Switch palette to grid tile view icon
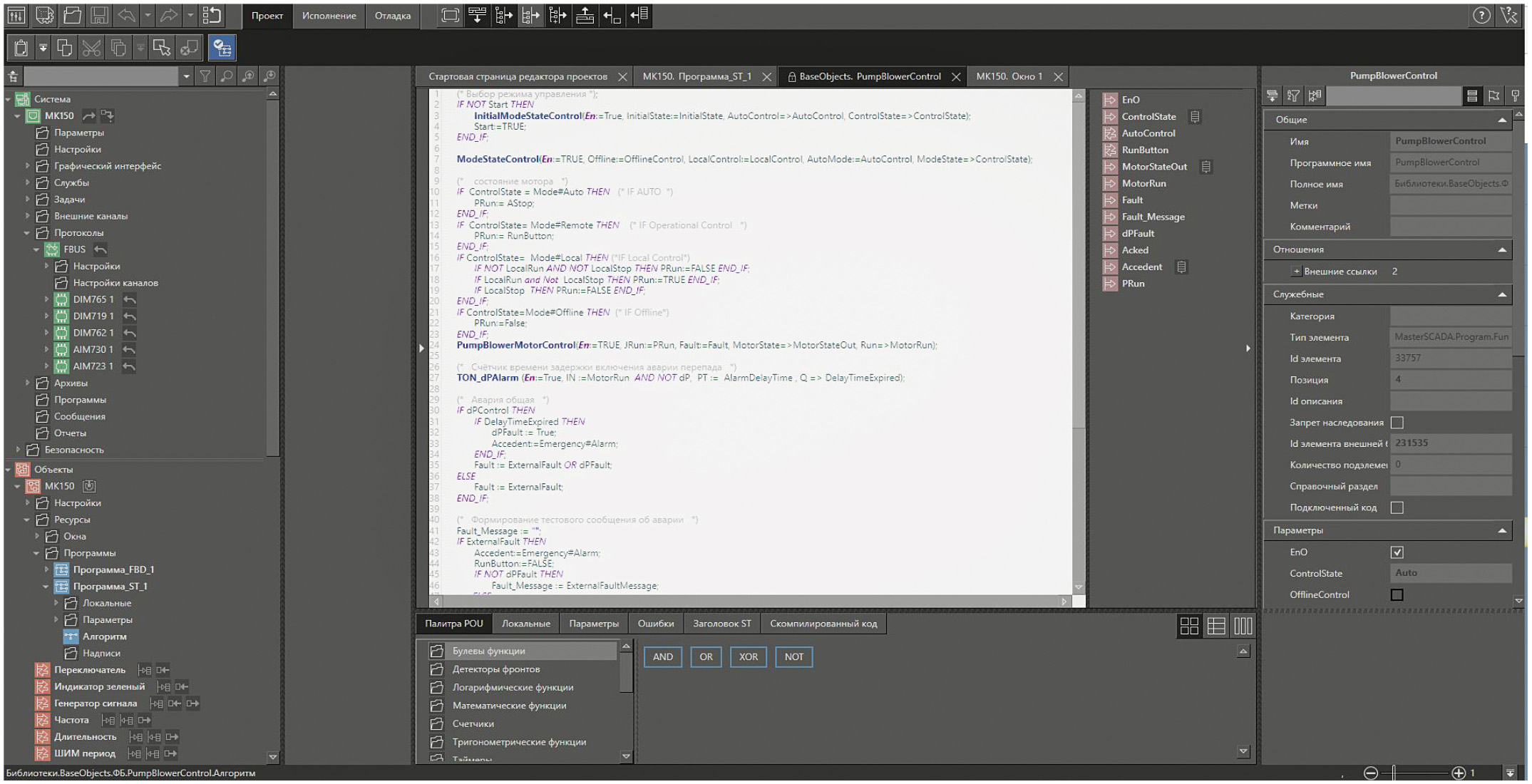The width and height of the screenshot is (1532, 784). 1189,626
